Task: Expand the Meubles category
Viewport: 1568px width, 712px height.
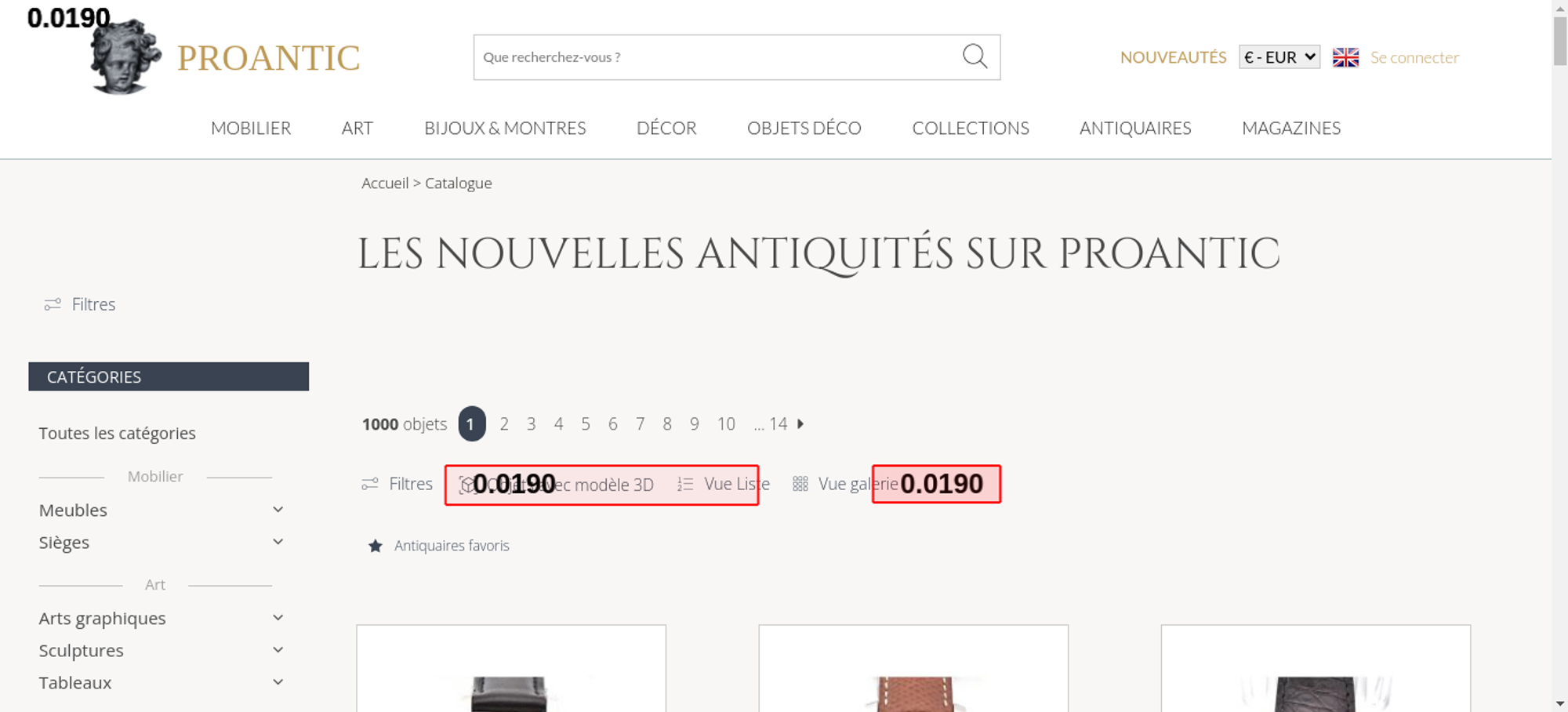Action: (x=278, y=510)
